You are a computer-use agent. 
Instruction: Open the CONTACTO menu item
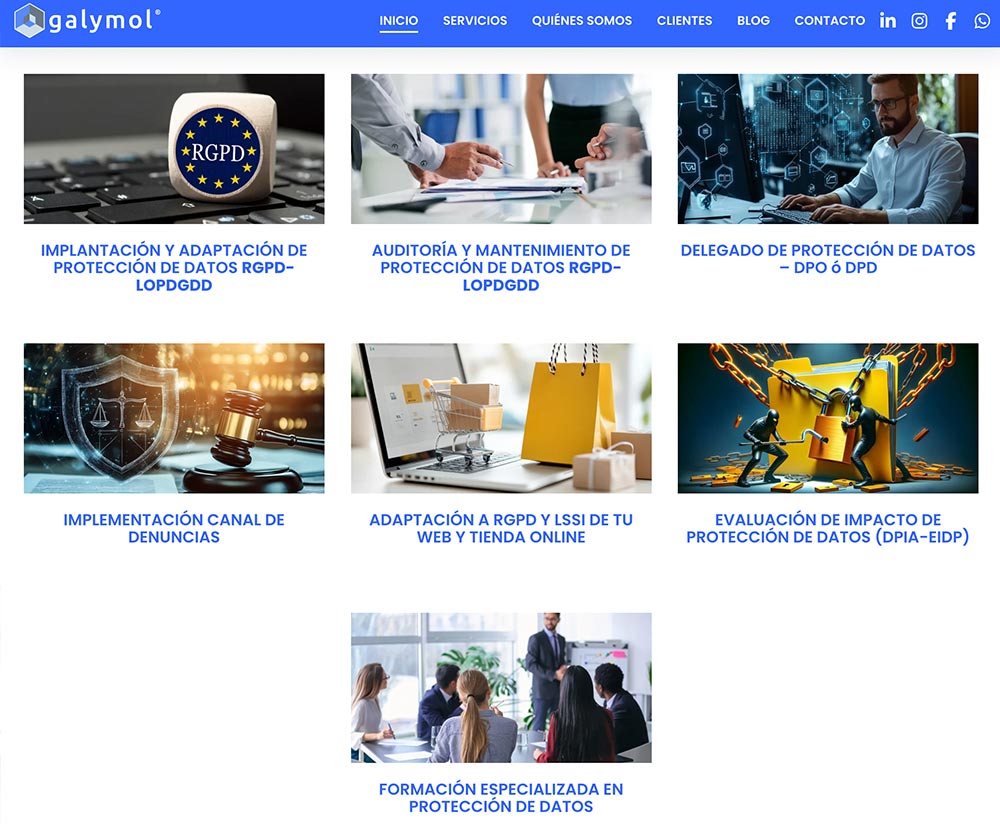coord(830,20)
